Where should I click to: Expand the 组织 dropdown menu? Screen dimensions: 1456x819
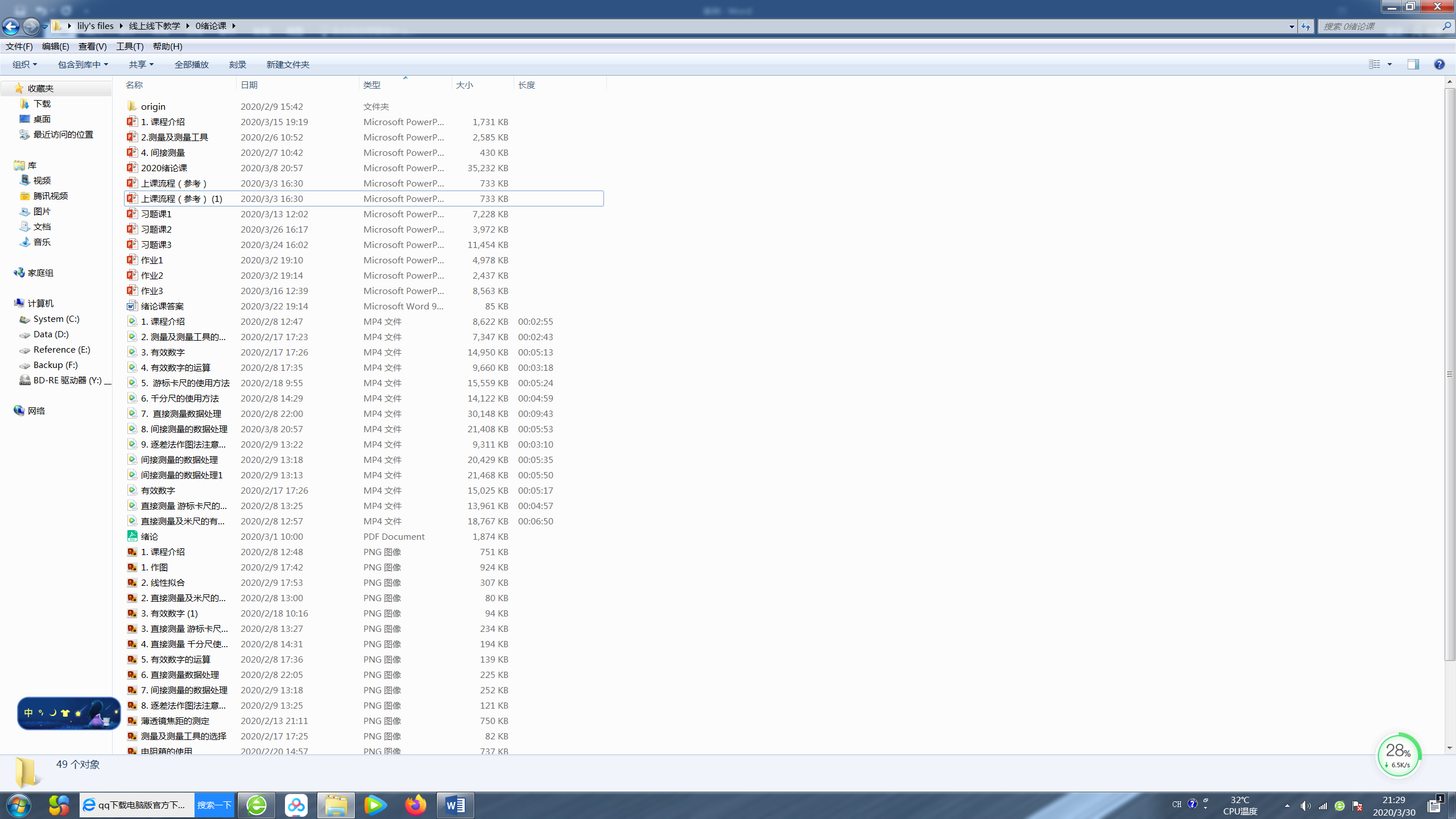24,64
